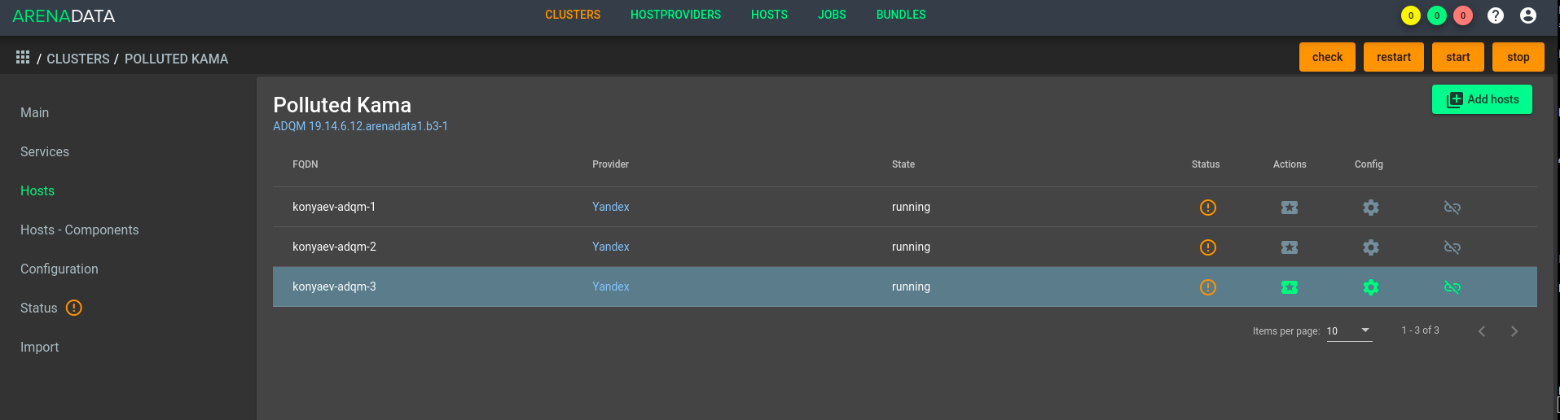Open the apps grid icon in breadcrumb
Image resolution: width=1560 pixels, height=420 pixels.
click(x=22, y=58)
